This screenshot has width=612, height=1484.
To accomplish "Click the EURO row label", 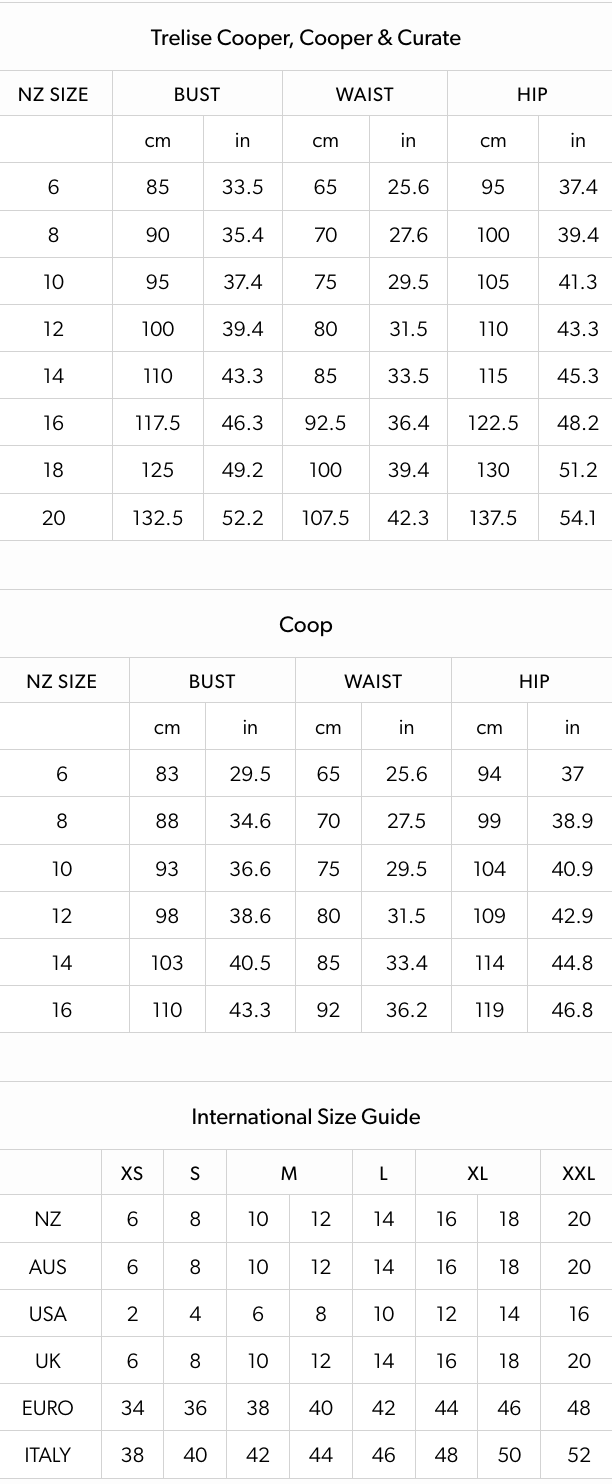I will click(x=48, y=1408).
